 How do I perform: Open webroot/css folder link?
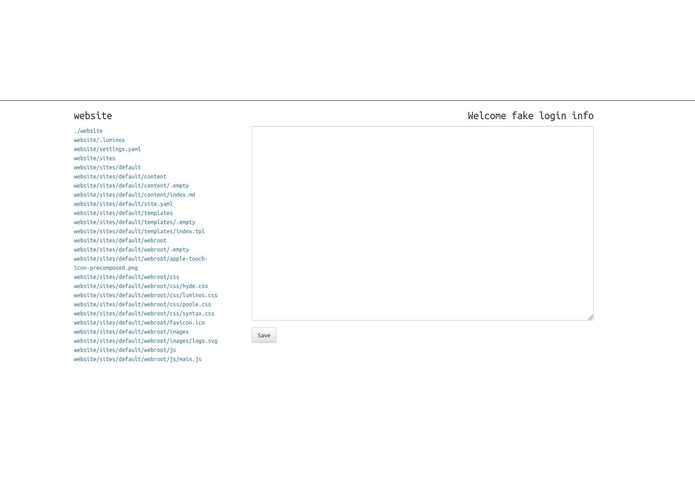(x=126, y=277)
